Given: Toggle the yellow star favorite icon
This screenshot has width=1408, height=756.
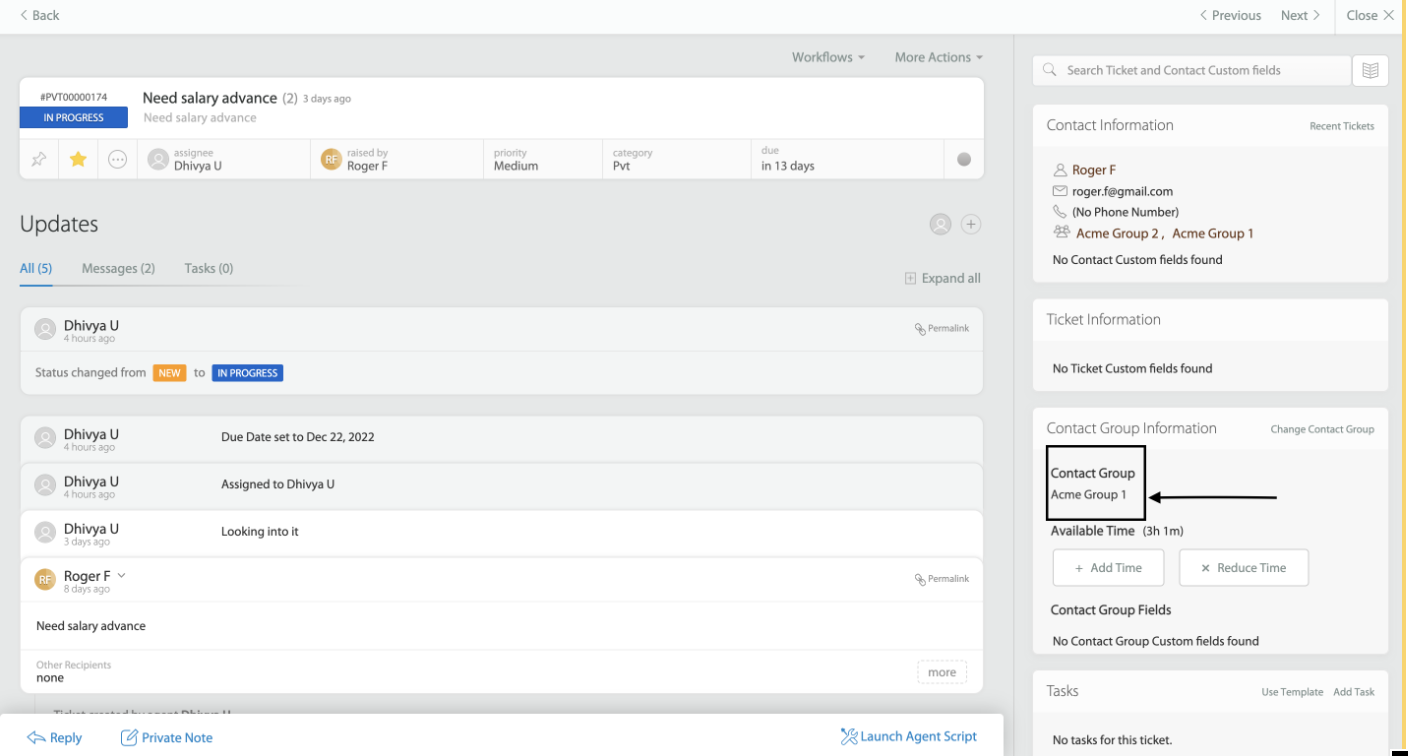Looking at the screenshot, I should [78, 159].
